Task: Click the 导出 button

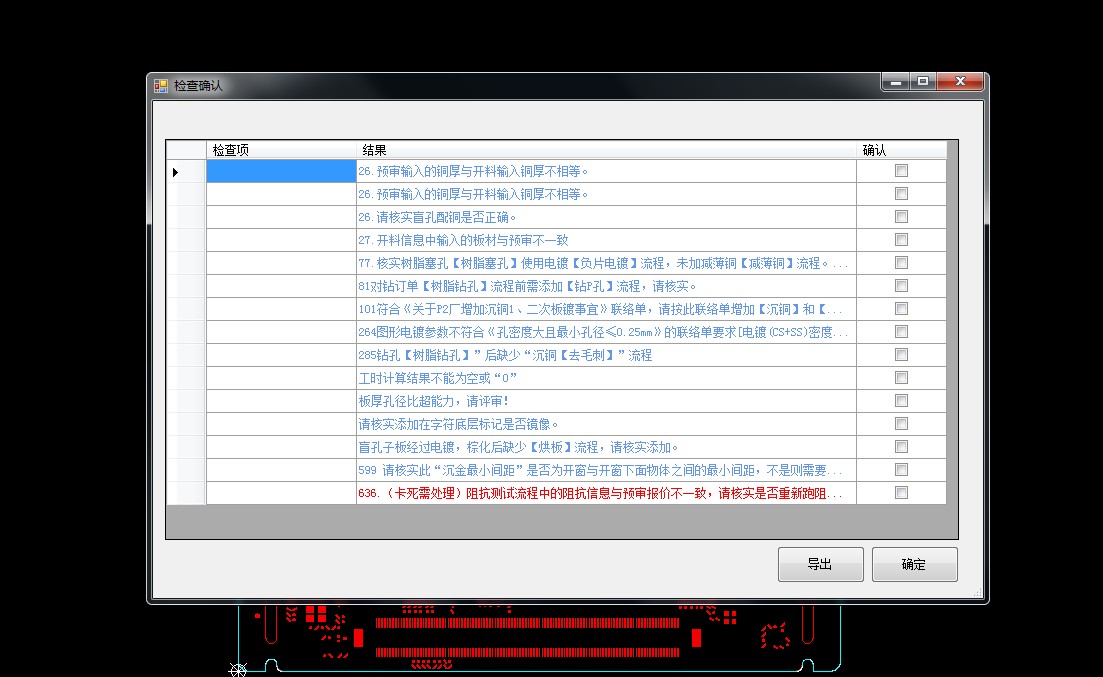Action: coord(820,564)
